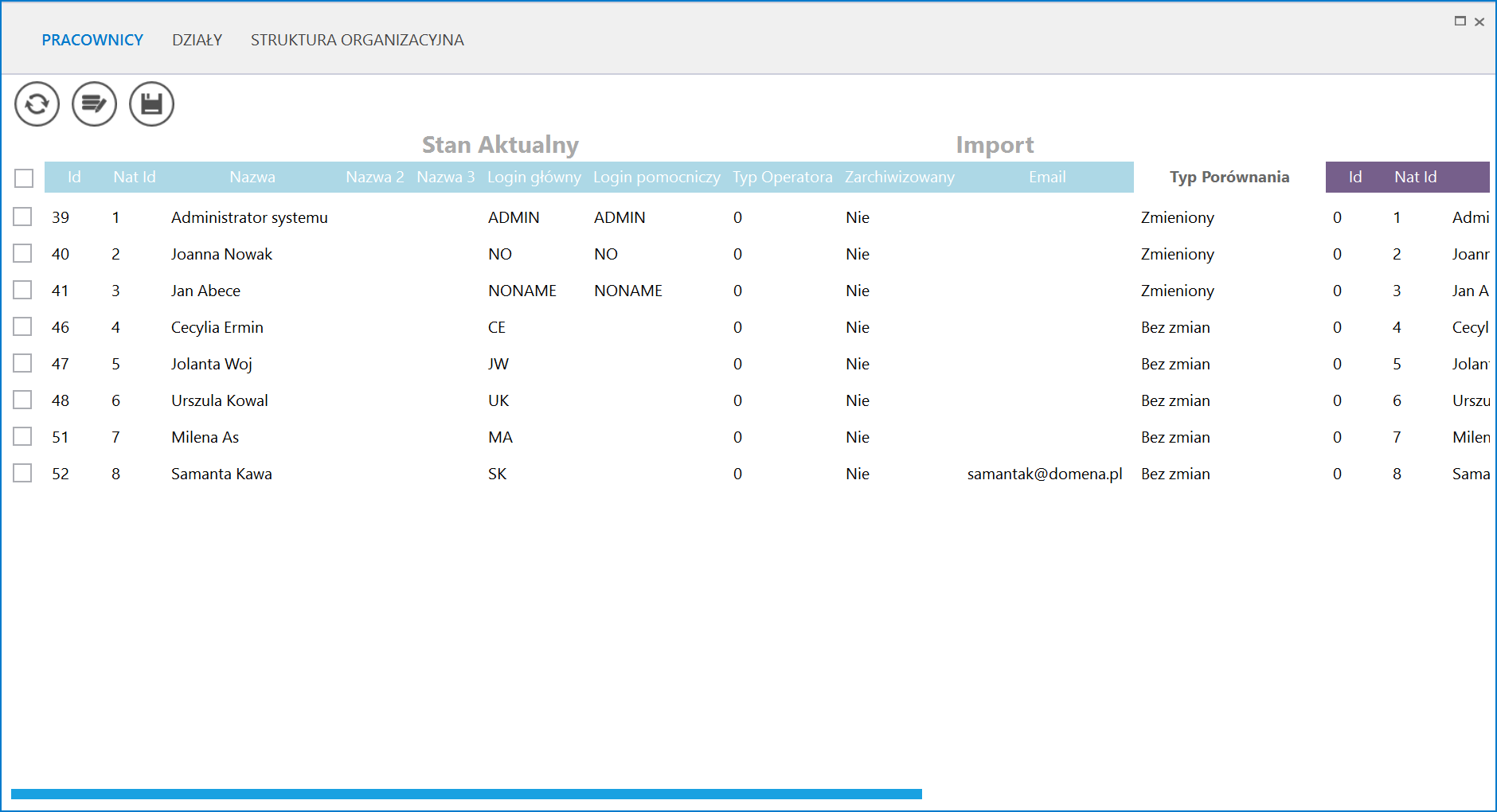Click the edit list pencil icon

pos(94,104)
